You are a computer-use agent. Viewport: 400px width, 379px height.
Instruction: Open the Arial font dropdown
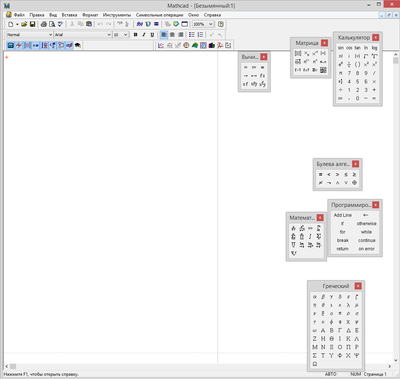tap(109, 35)
